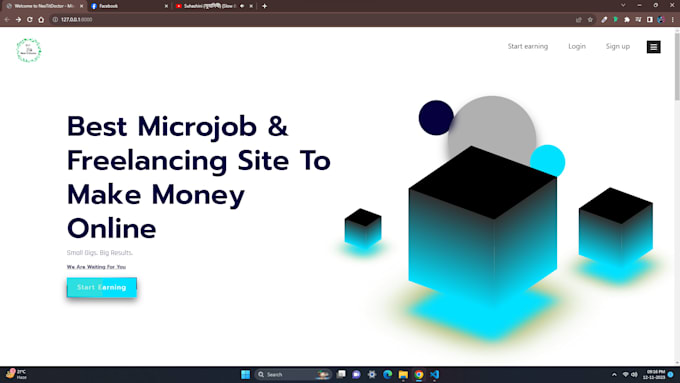Image resolution: width=680 pixels, height=383 pixels.
Task: Click the We Are Waiting For You link
Action: click(x=96, y=267)
